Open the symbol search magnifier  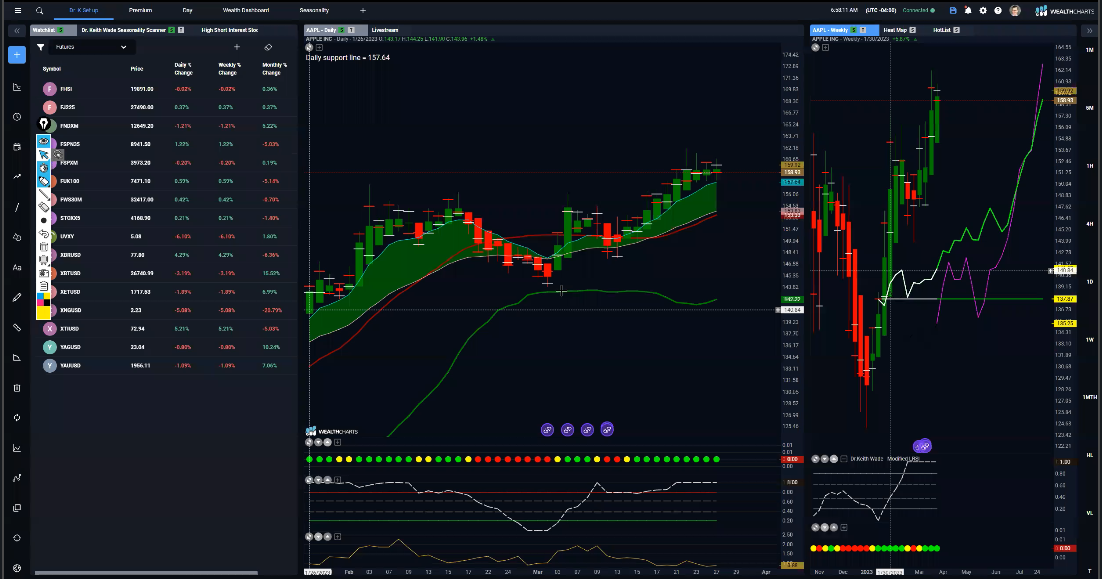(39, 11)
